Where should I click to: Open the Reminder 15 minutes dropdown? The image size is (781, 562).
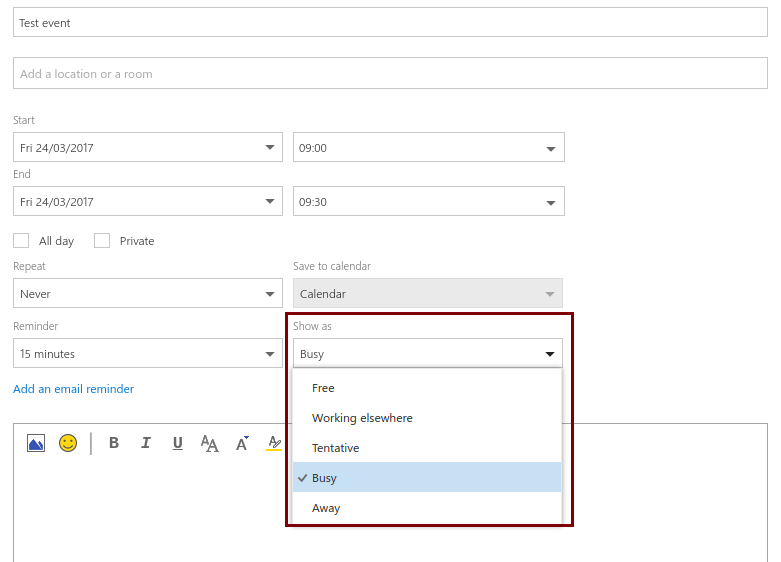(x=269, y=354)
